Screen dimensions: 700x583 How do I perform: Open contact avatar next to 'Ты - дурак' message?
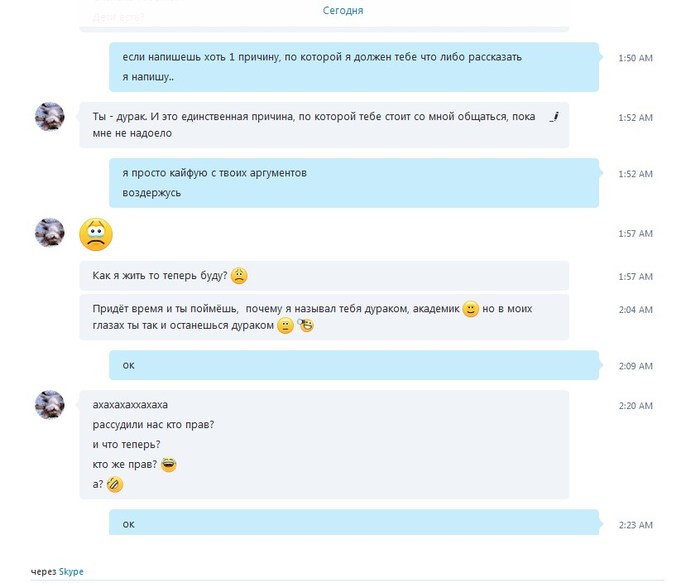[x=50, y=117]
